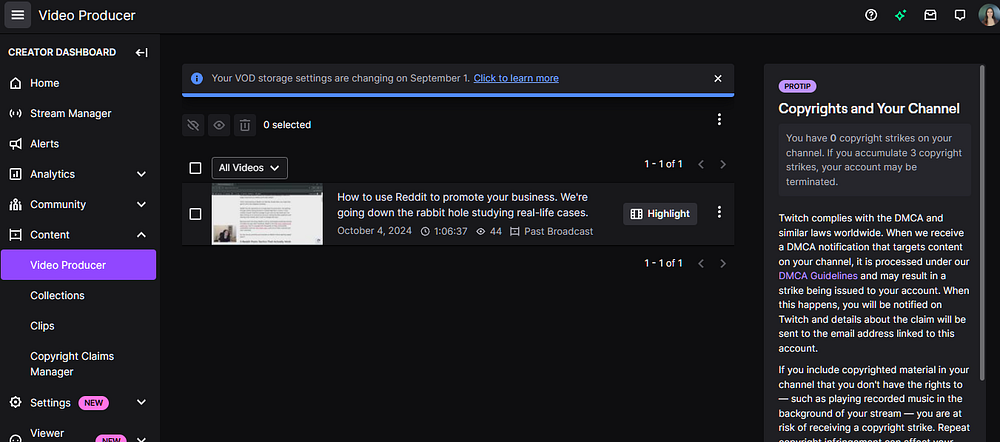The height and width of the screenshot is (442, 1000).
Task: Open the All Videos filter dropdown
Action: [x=249, y=168]
